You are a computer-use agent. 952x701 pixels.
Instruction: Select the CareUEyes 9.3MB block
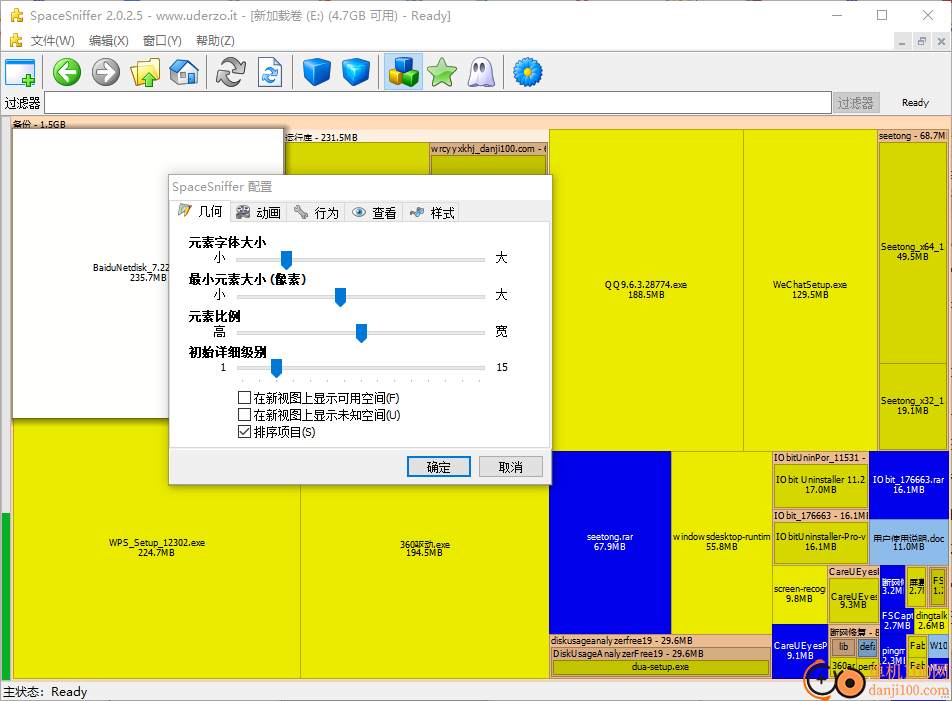[853, 601]
